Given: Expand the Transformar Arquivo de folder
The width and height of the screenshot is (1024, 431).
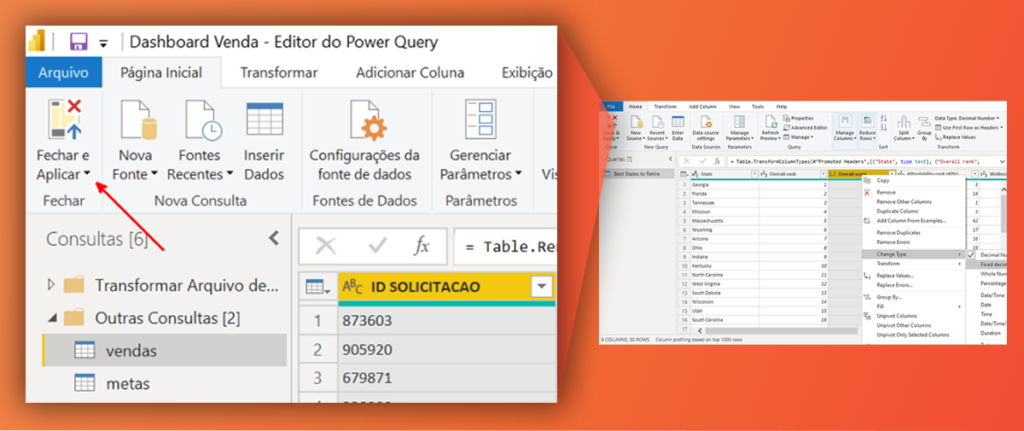Looking at the screenshot, I should (52, 285).
